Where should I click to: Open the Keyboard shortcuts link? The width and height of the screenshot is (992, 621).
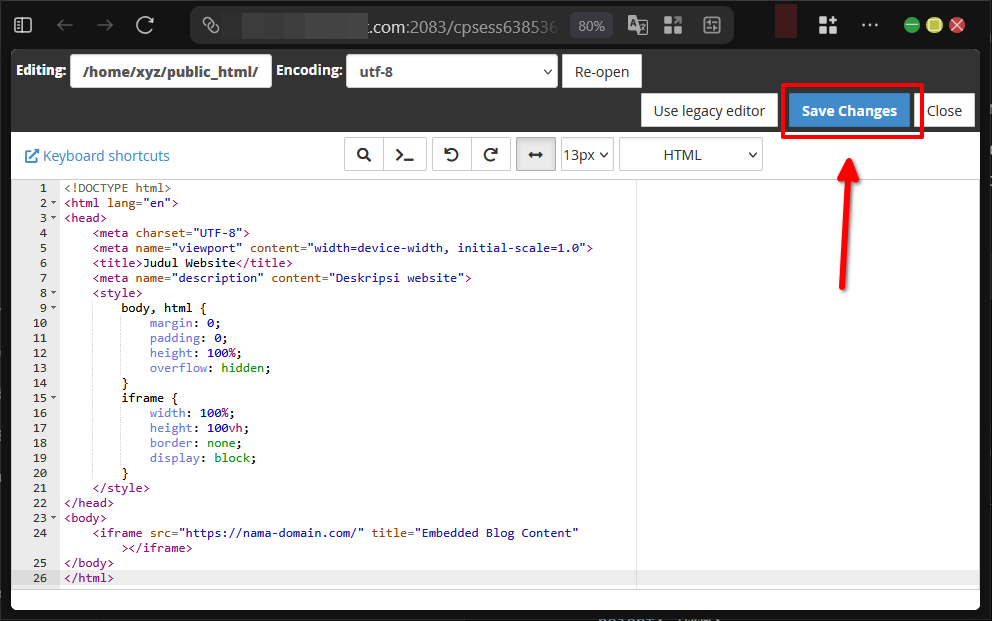click(x=97, y=155)
